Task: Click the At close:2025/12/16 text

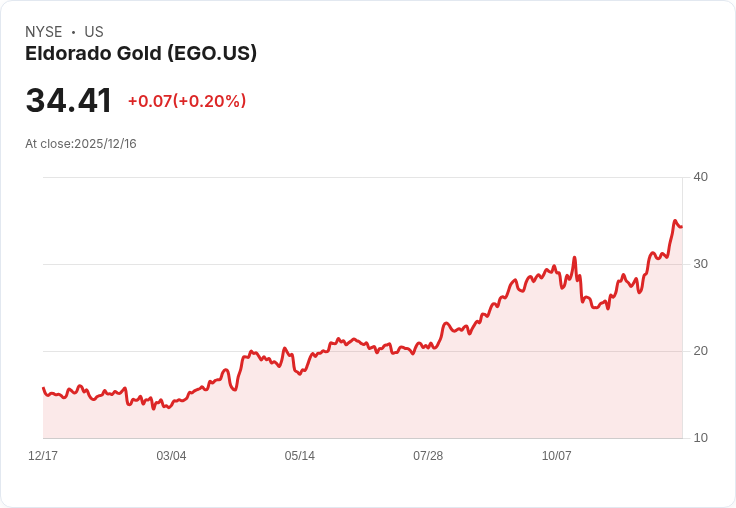Action: [81, 144]
